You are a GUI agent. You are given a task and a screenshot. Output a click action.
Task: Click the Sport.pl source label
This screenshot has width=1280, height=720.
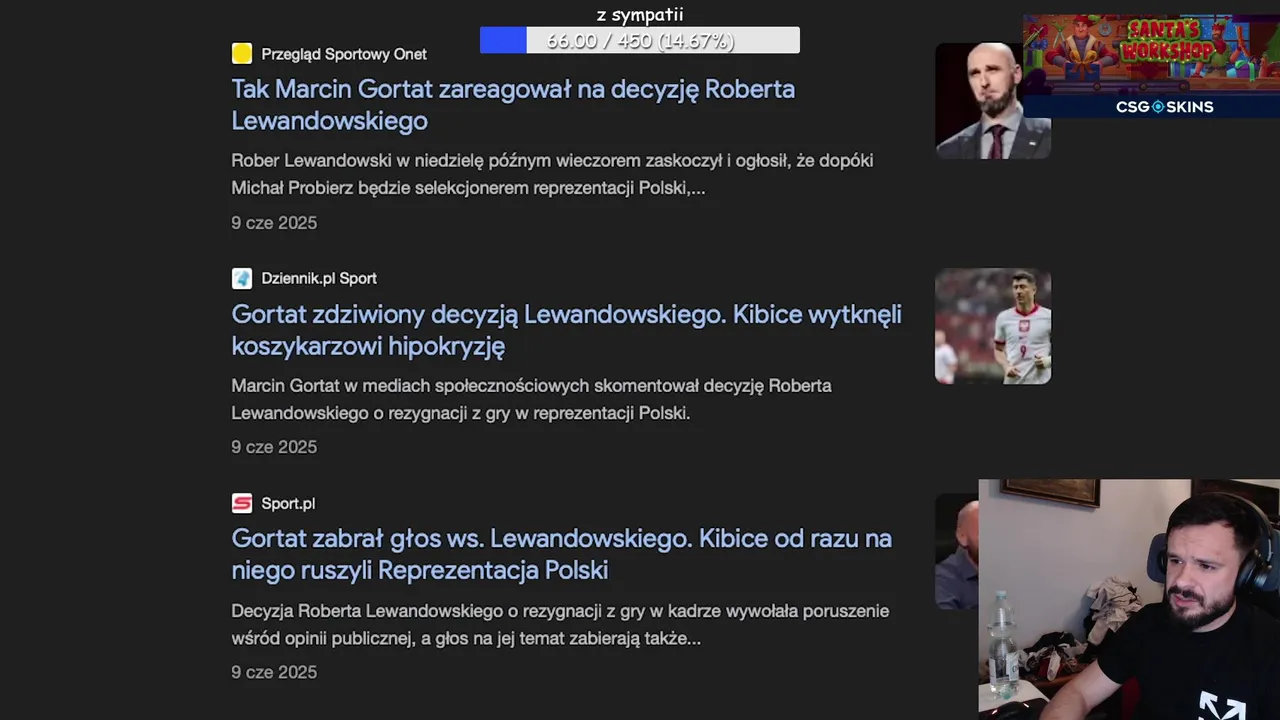[x=288, y=503]
